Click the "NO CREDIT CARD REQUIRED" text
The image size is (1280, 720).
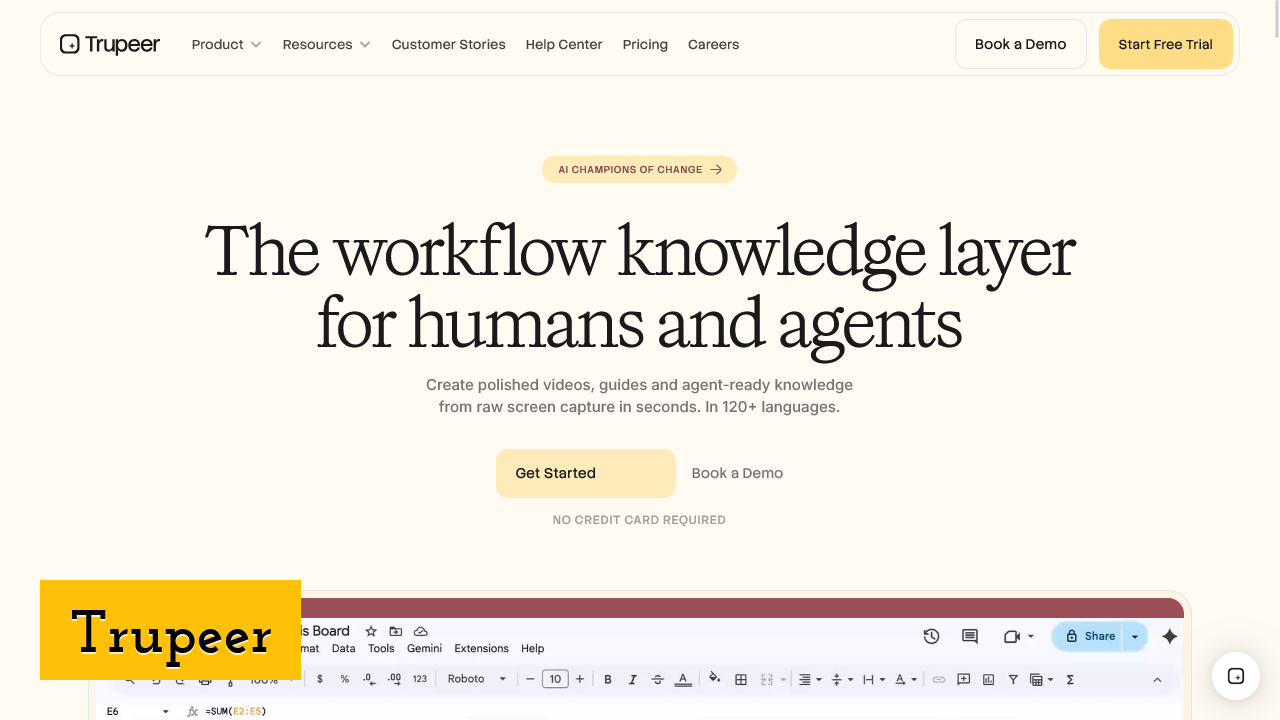pyautogui.click(x=639, y=520)
